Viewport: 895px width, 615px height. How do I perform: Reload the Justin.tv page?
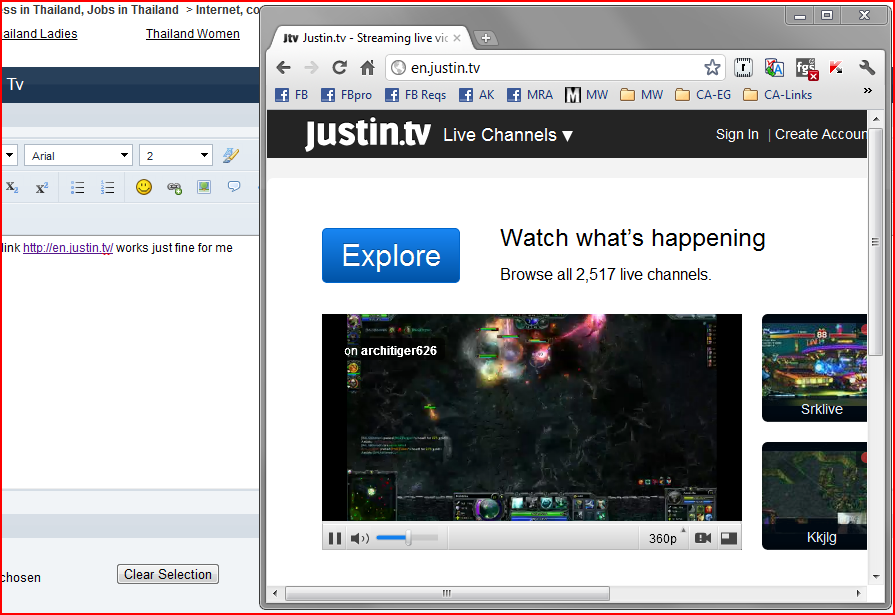tap(340, 68)
